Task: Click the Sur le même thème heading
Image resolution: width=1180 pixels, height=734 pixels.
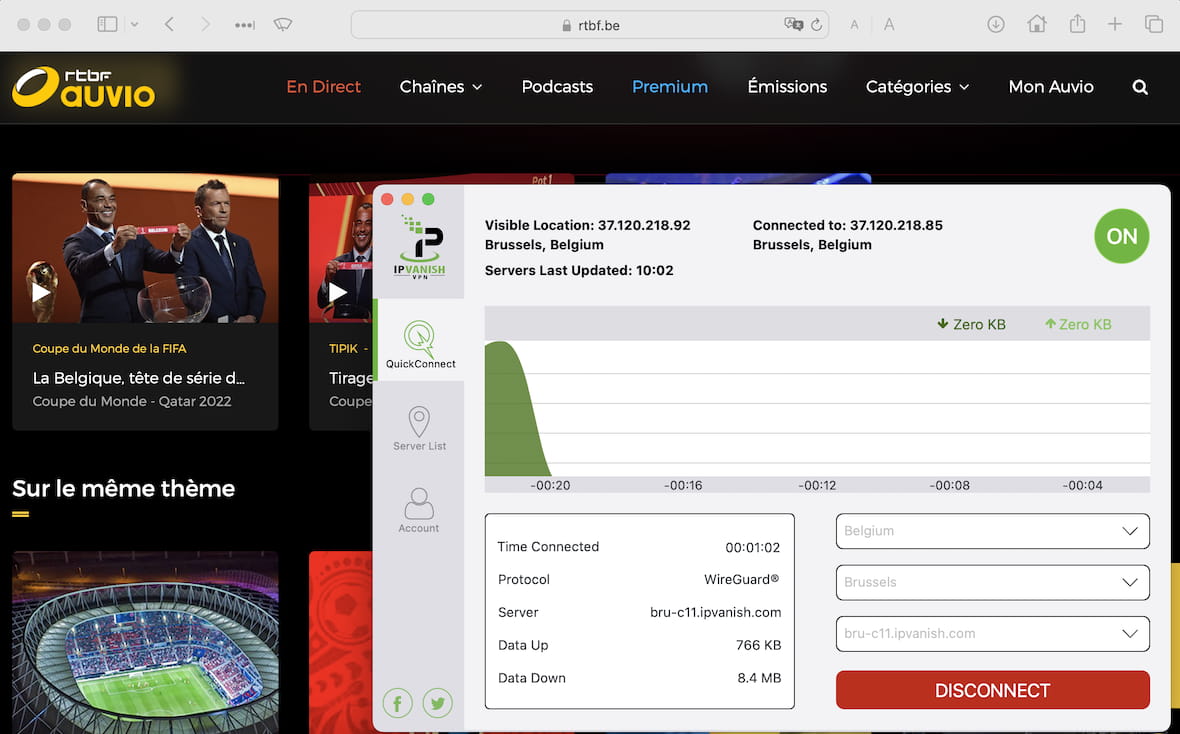Action: tap(123, 489)
